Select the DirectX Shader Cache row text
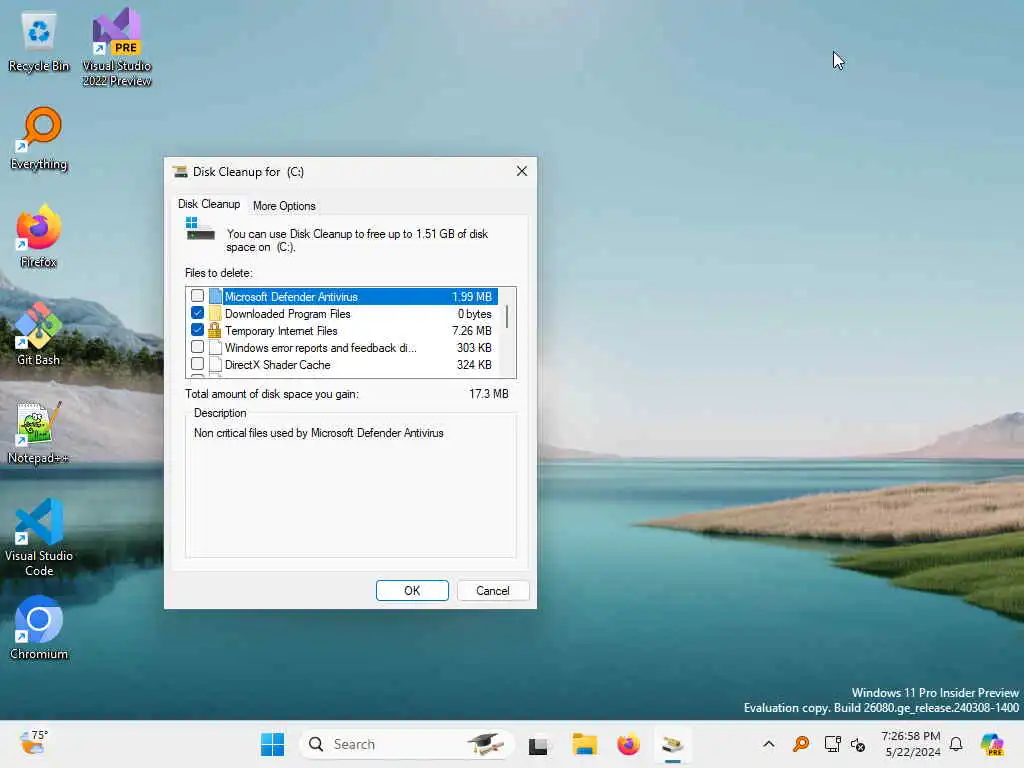 [x=278, y=364]
